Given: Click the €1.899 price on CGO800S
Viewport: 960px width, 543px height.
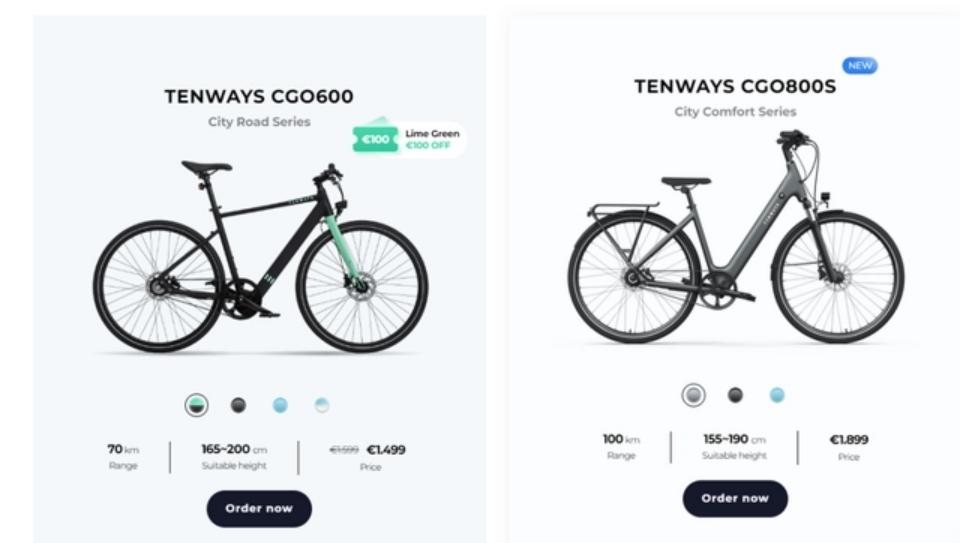Looking at the screenshot, I should click(x=849, y=440).
